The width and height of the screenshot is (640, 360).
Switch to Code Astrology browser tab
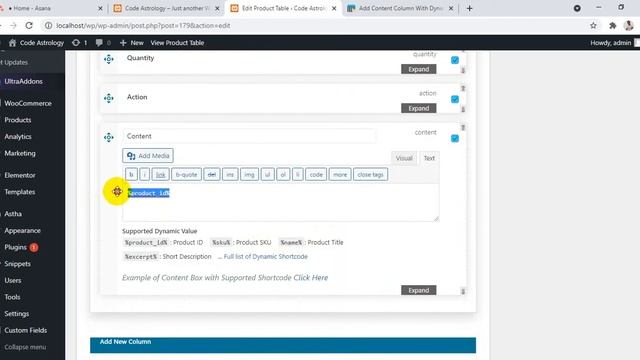click(x=166, y=8)
